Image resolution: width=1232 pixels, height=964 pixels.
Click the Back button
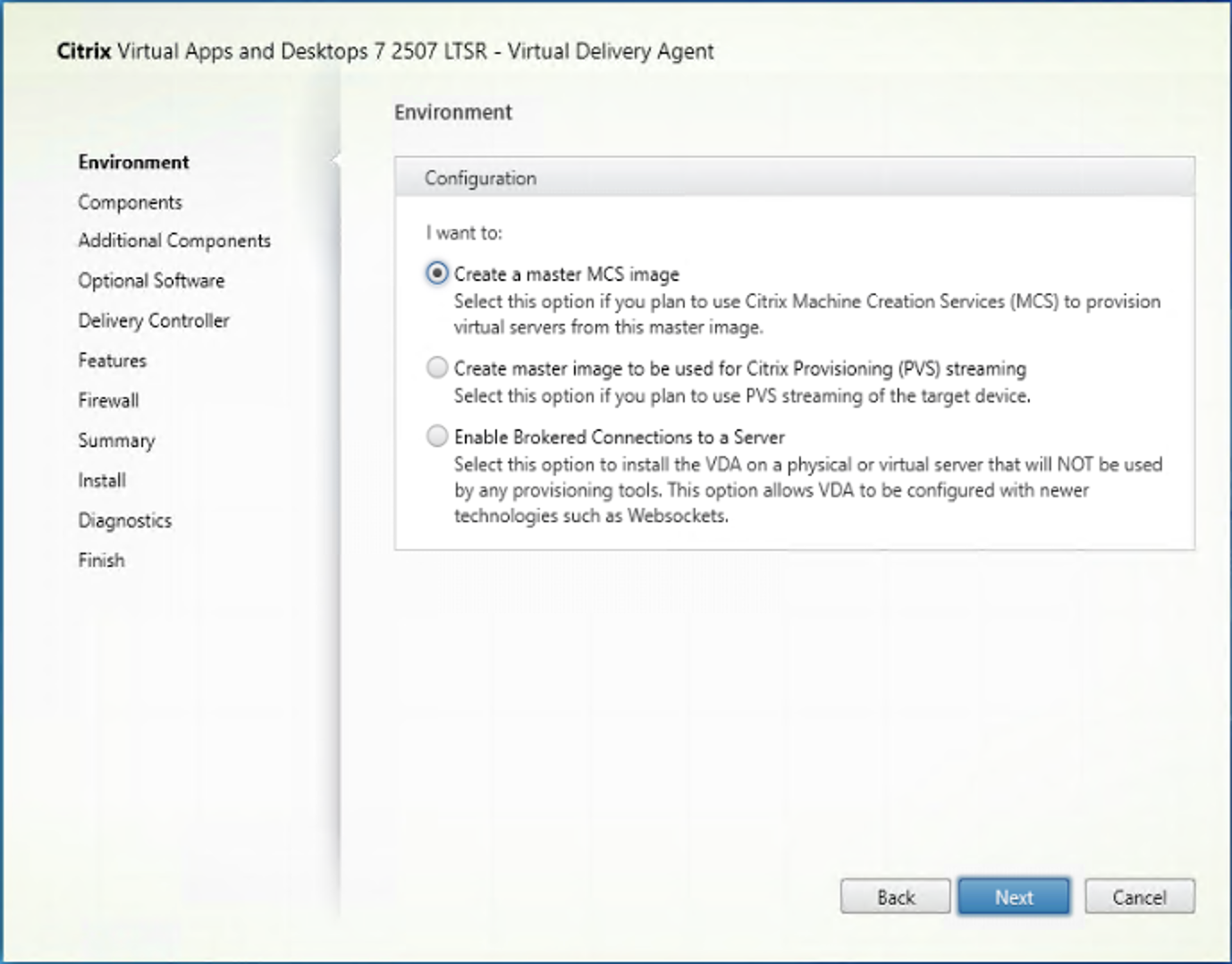pos(895,896)
